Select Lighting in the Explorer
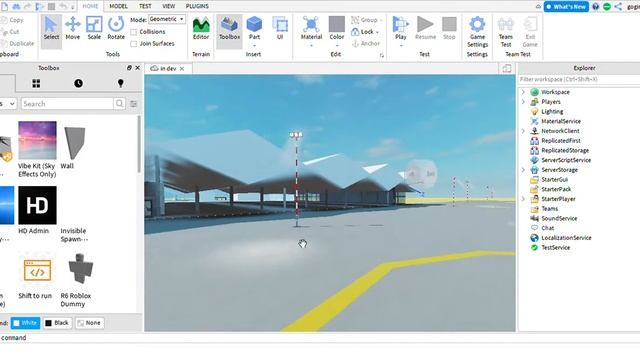 [x=552, y=111]
